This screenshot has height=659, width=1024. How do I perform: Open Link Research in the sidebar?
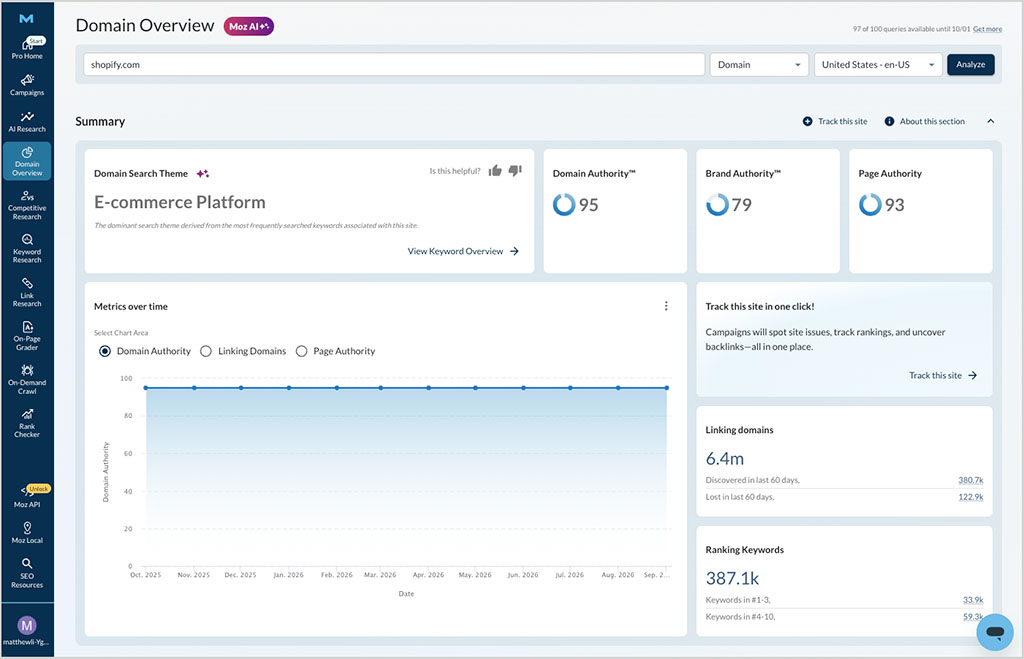27,292
